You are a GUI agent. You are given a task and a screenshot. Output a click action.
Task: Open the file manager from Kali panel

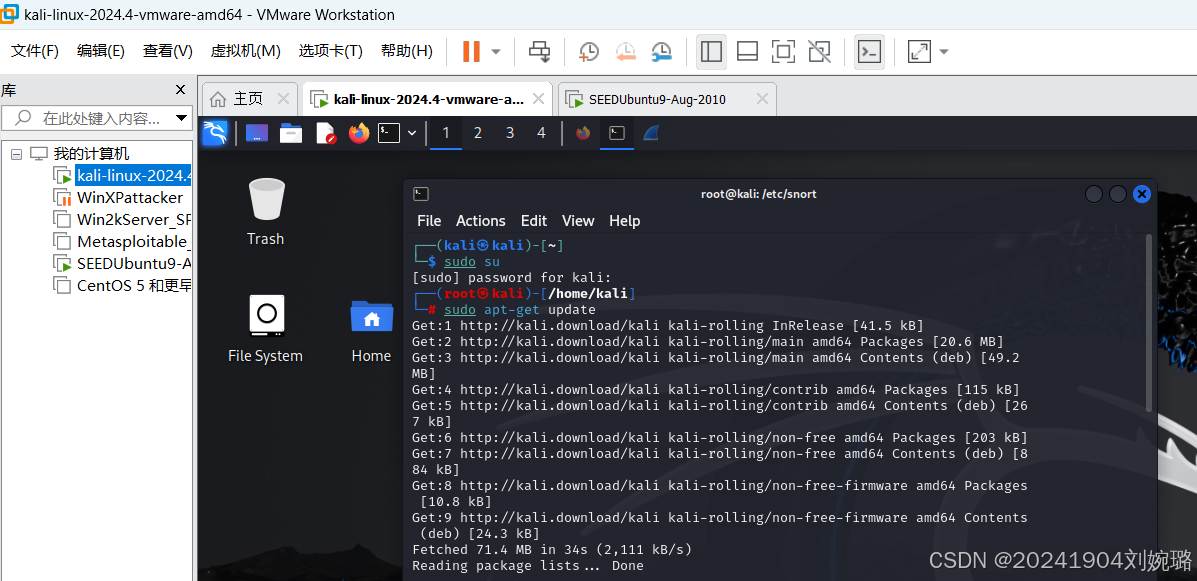point(291,134)
